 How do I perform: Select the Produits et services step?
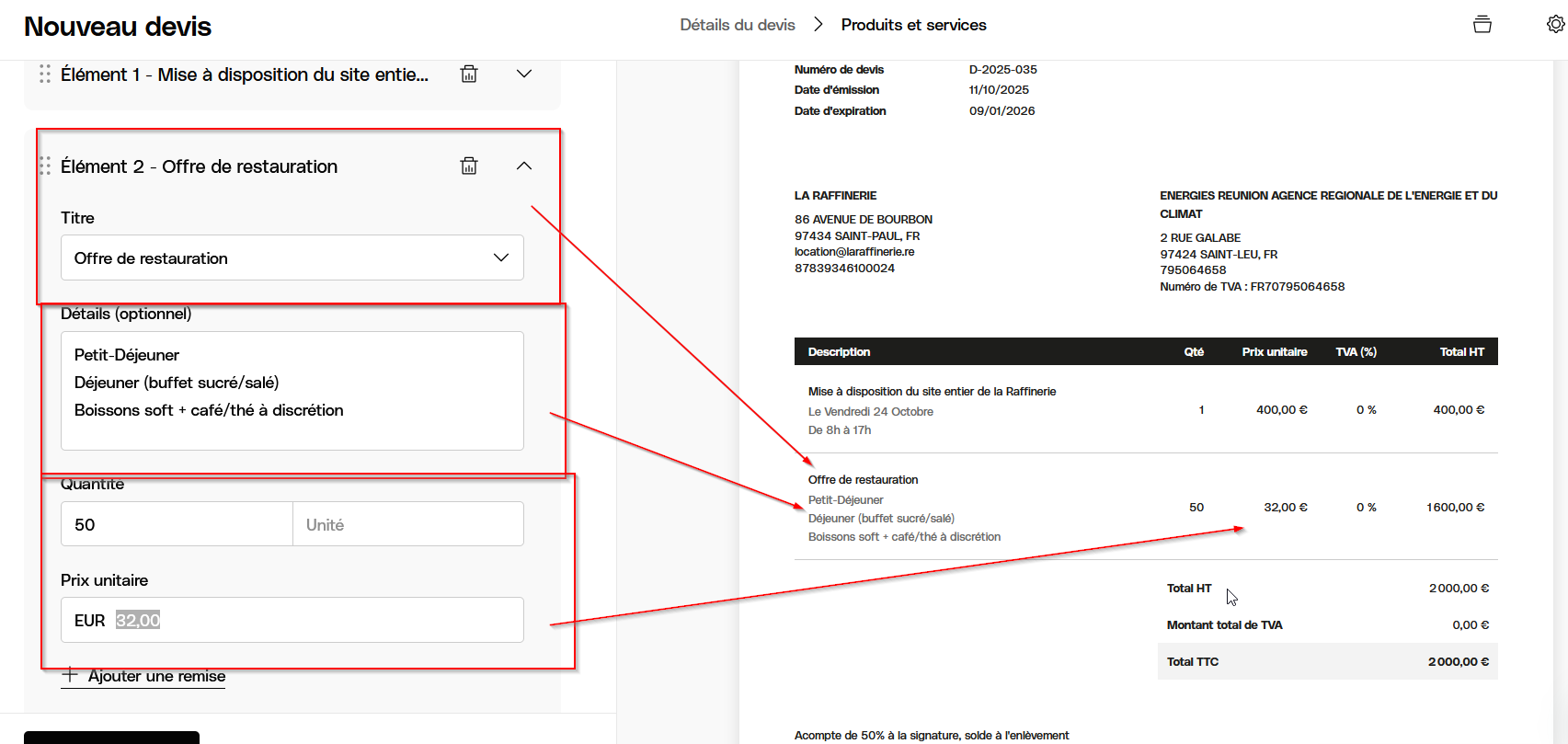point(913,25)
